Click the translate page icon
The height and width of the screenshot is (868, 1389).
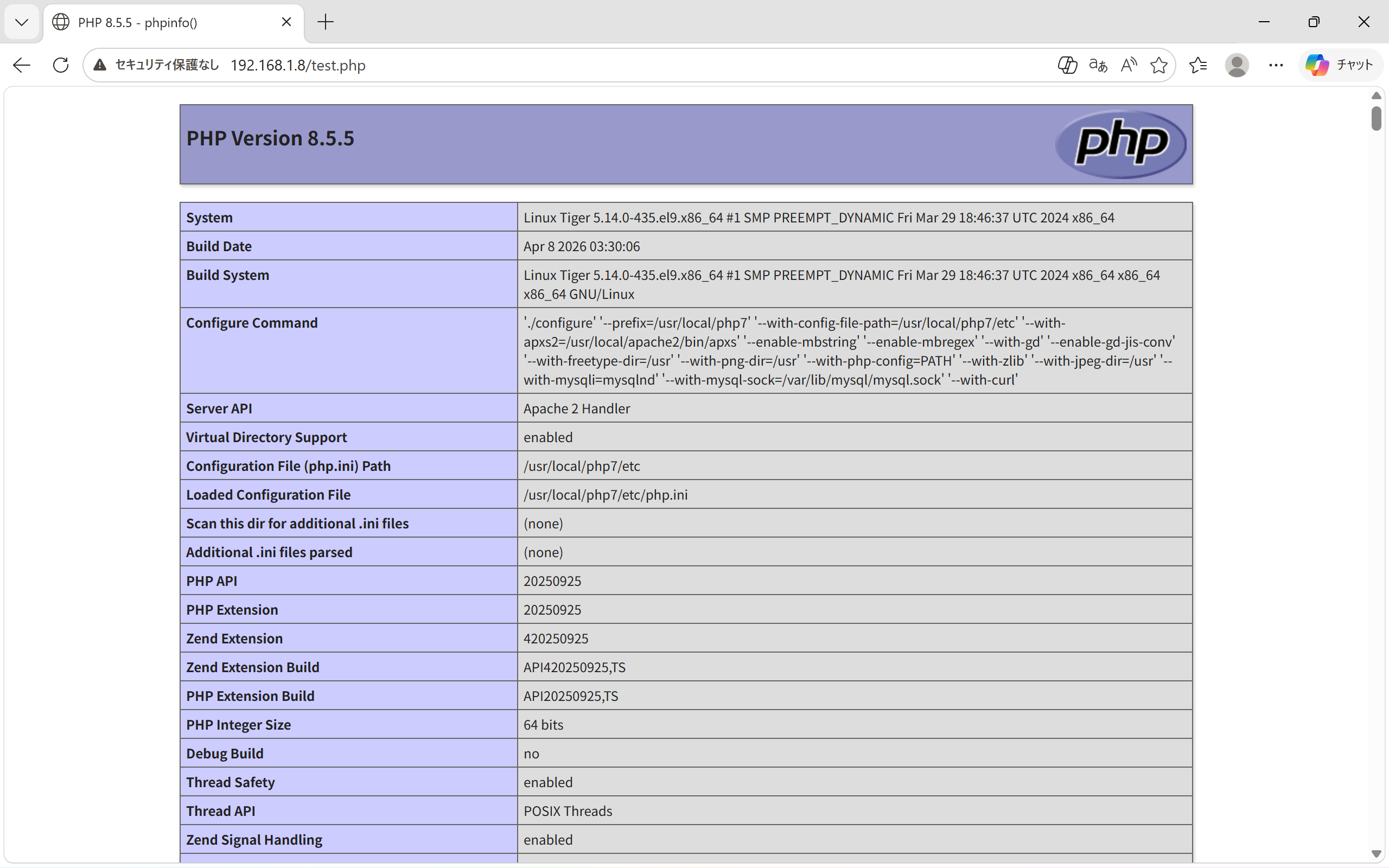point(1098,65)
